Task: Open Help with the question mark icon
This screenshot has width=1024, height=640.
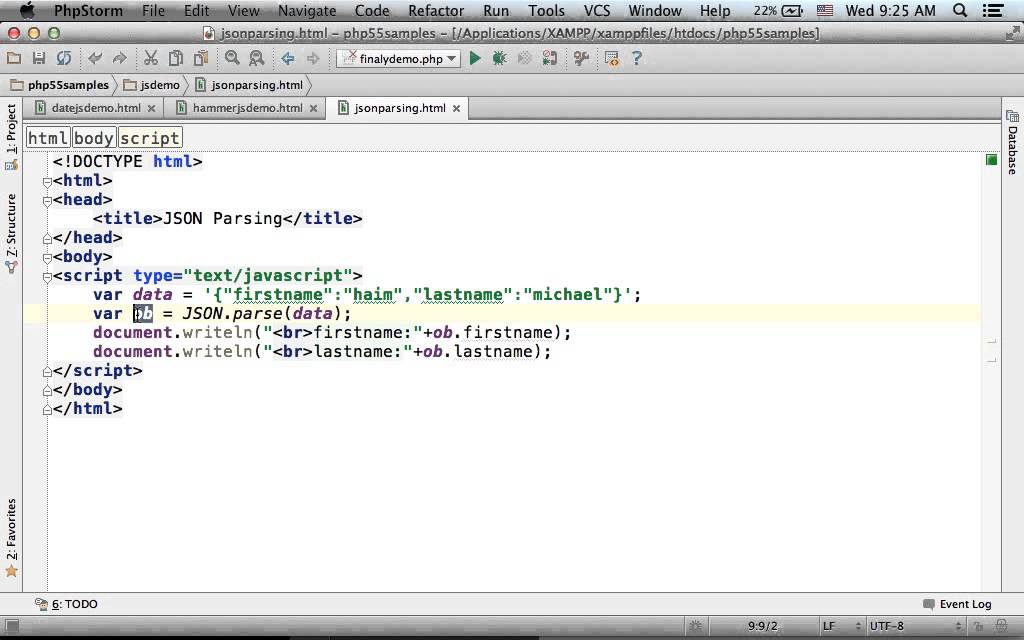Action: pyautogui.click(x=637, y=59)
